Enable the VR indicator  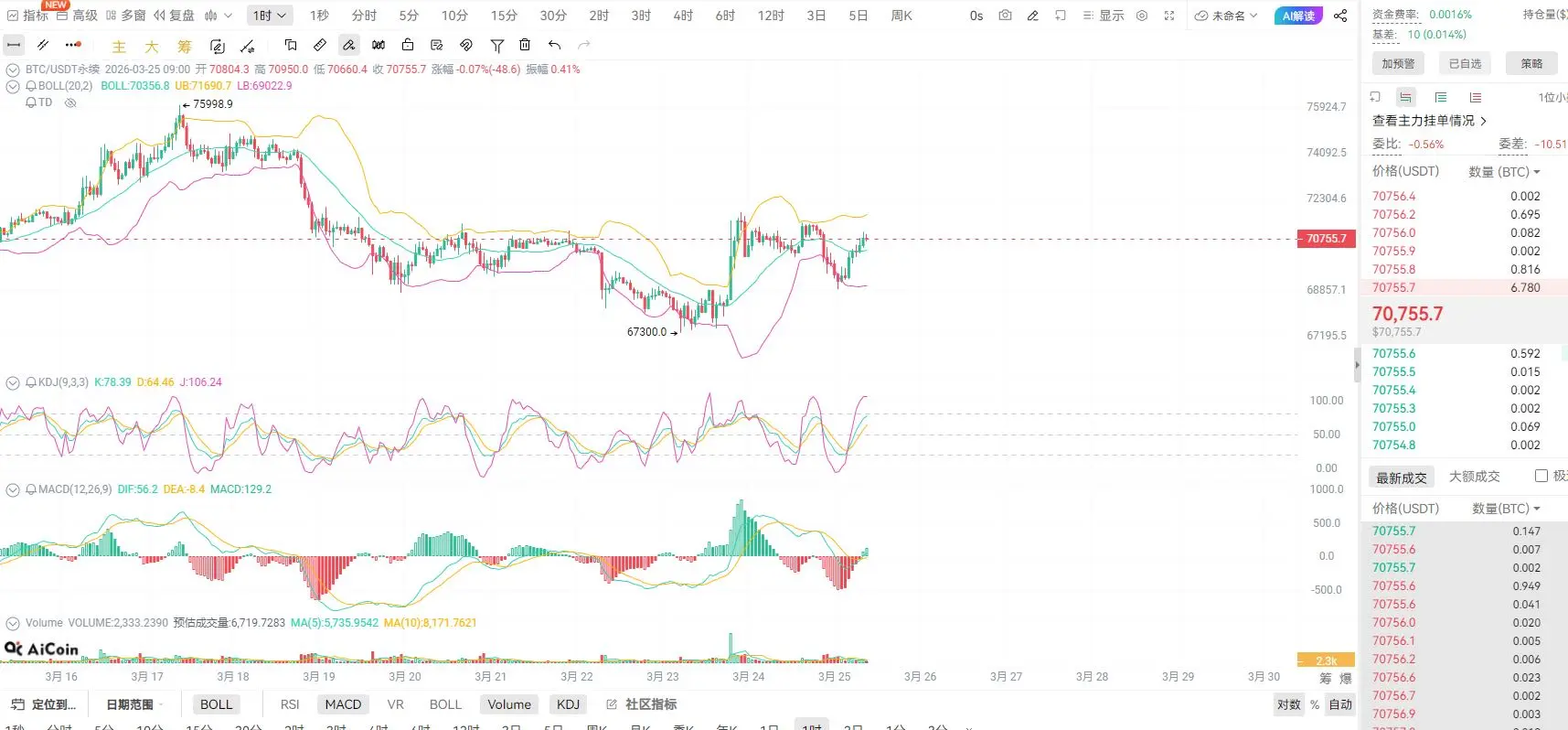(x=395, y=704)
